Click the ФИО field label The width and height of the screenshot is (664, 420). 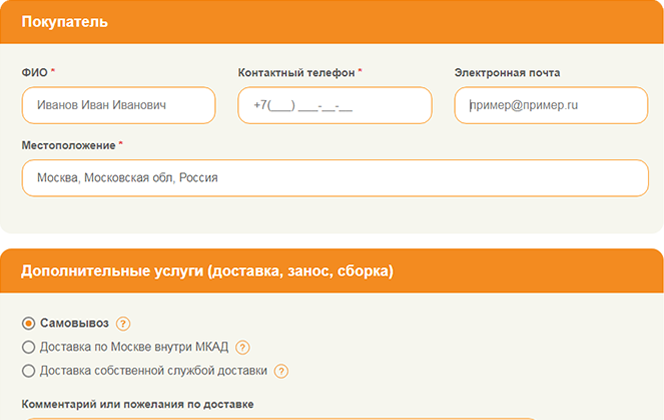[34, 73]
